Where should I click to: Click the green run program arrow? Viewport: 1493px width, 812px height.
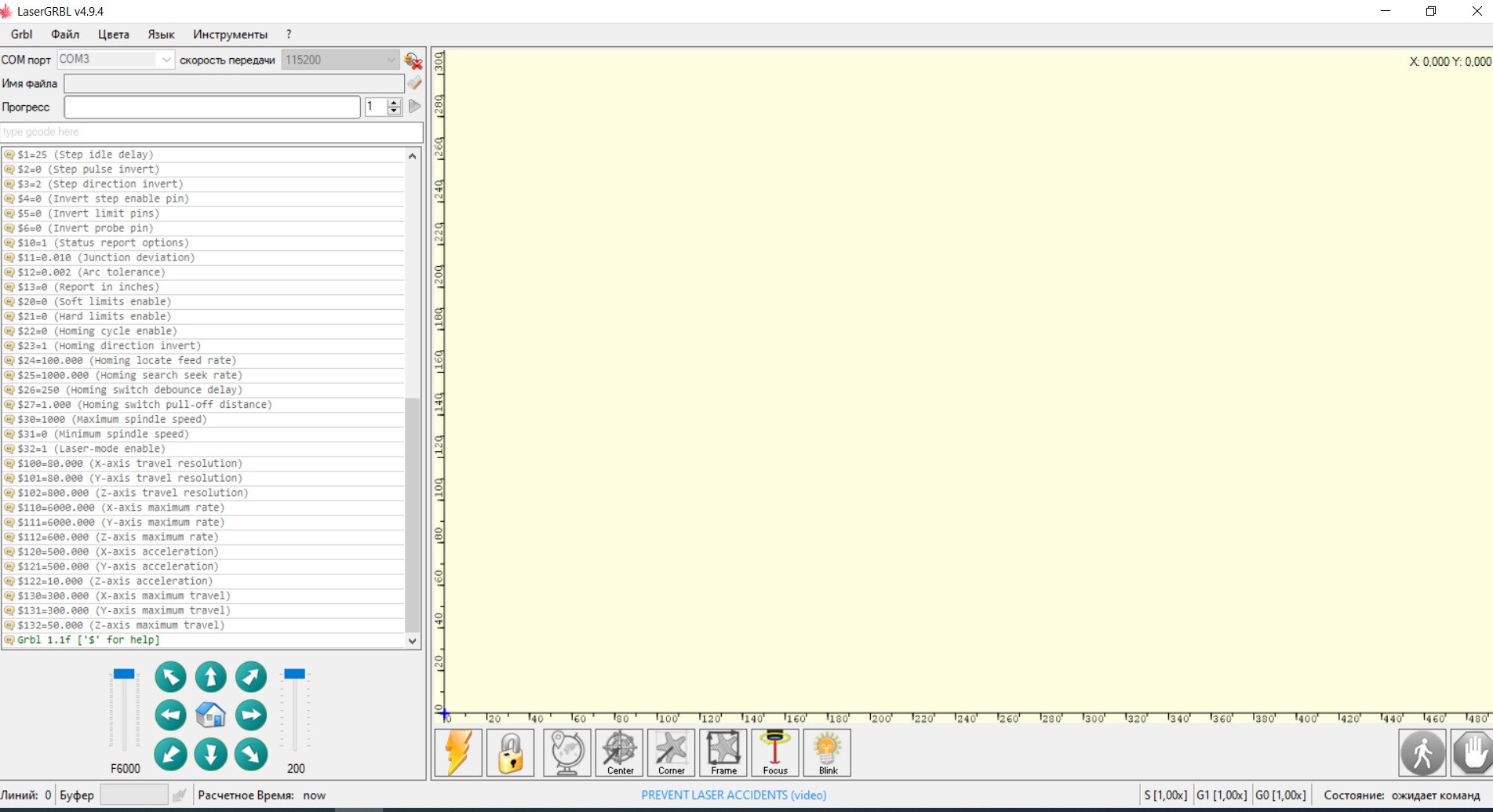[414, 107]
